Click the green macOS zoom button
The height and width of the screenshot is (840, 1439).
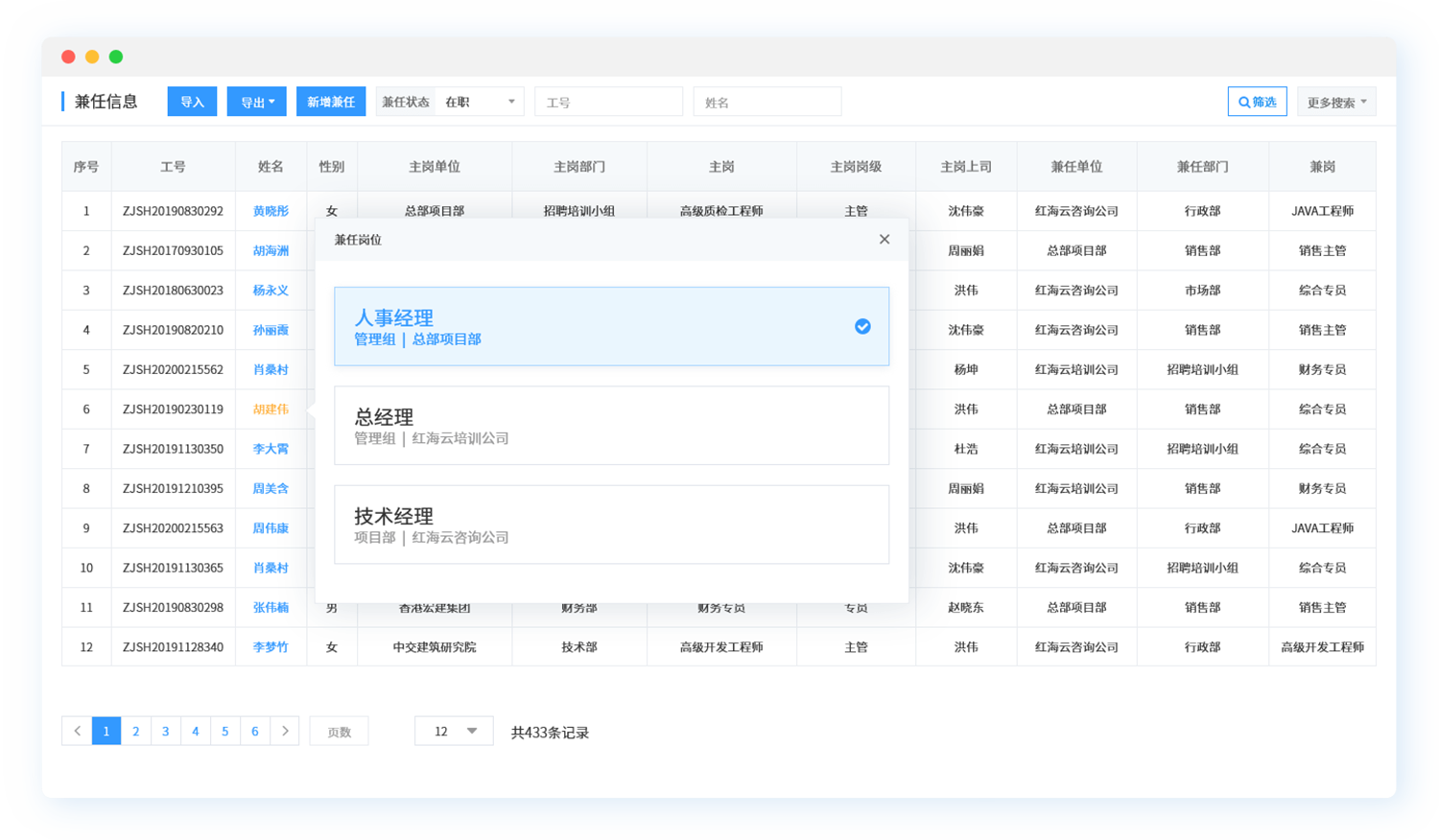116,57
